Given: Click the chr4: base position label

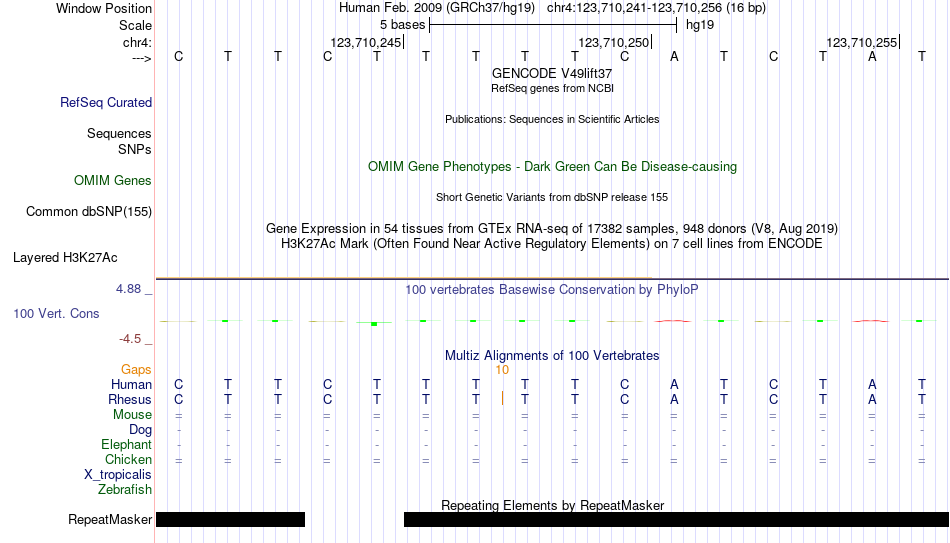Looking at the screenshot, I should point(137,42).
